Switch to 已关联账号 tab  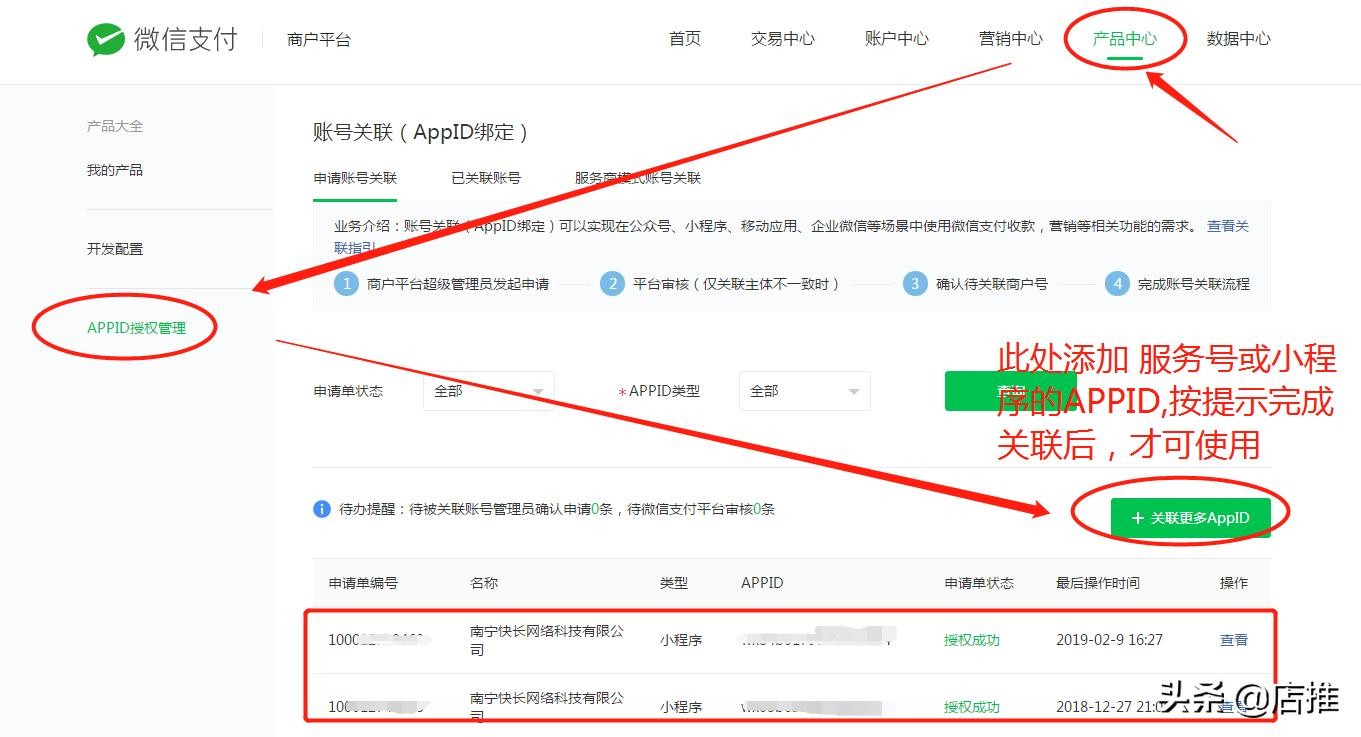(x=486, y=178)
